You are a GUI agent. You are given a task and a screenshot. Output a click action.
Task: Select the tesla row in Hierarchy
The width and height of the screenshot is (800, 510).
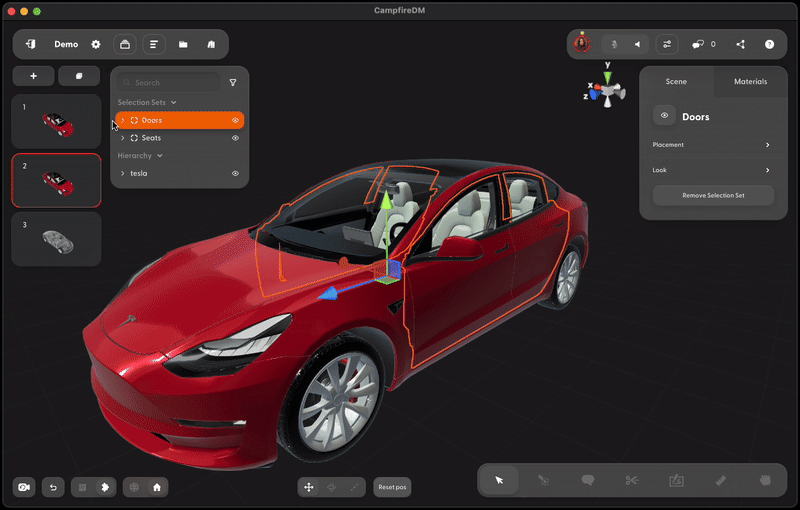click(x=180, y=173)
